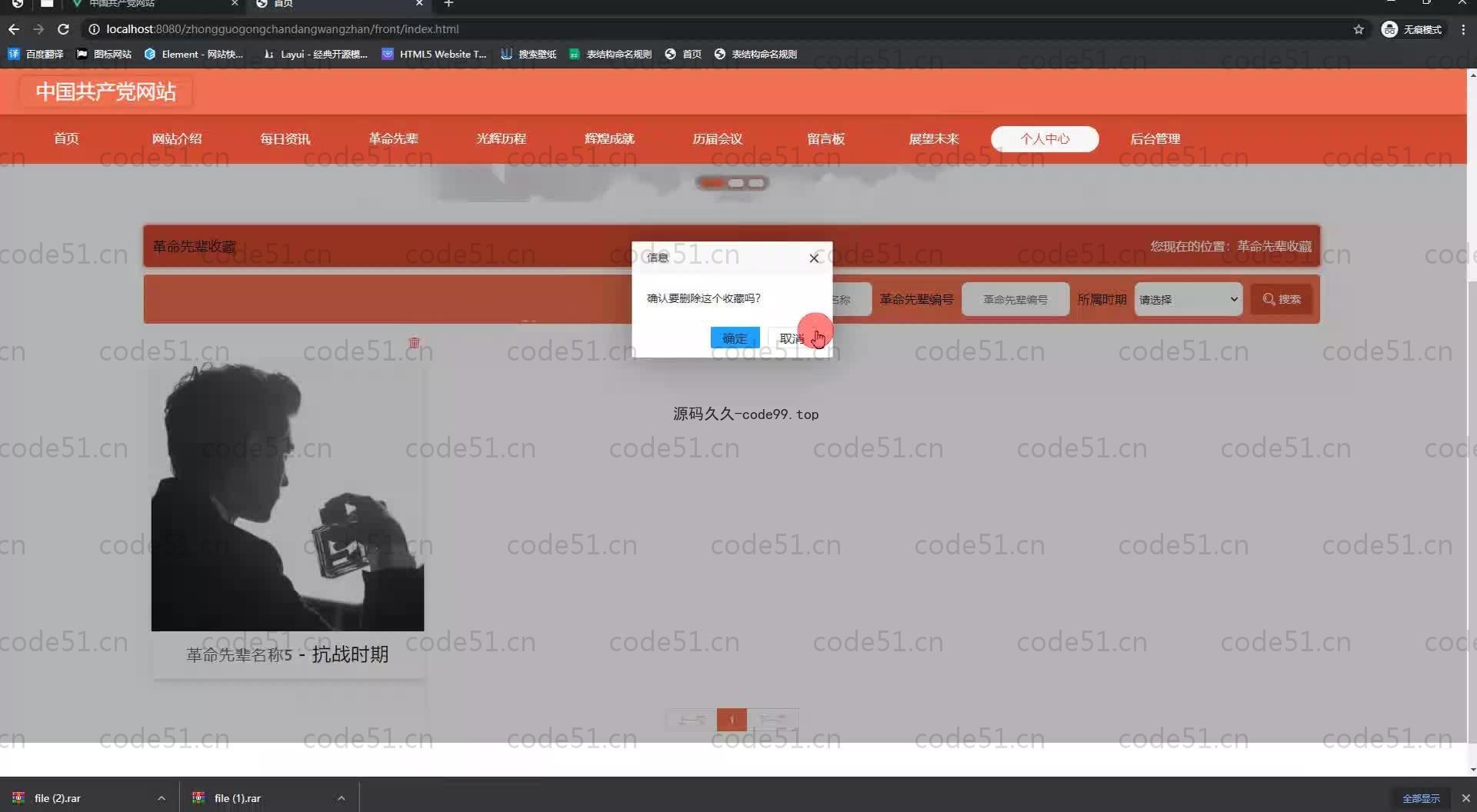Open the 展望未来 navigation item
The width and height of the screenshot is (1477, 812).
[x=934, y=138]
